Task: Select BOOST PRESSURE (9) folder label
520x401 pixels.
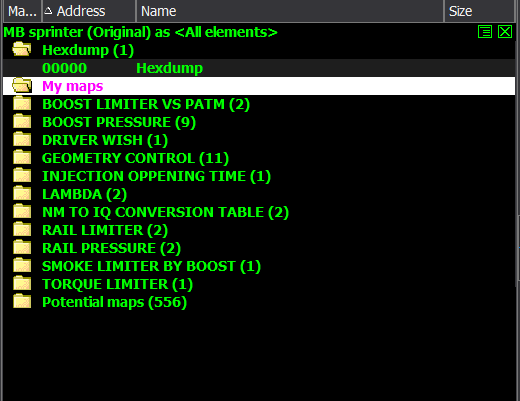Action: (x=119, y=122)
